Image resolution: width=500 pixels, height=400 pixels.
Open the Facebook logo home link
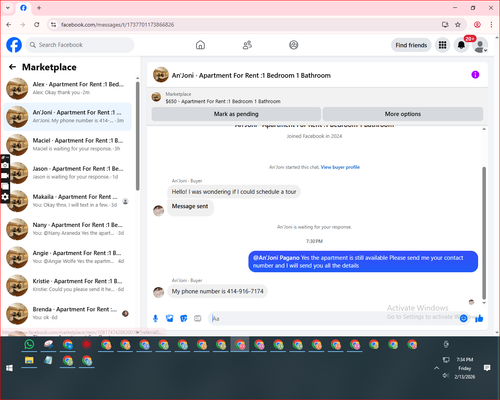click(x=14, y=45)
